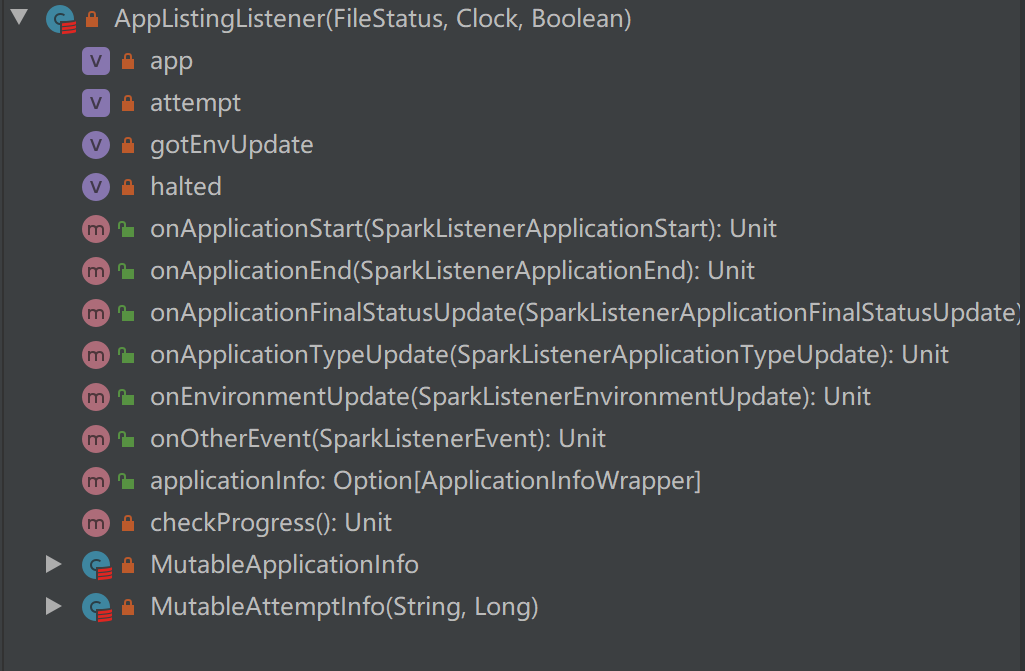The height and width of the screenshot is (671, 1025).
Task: Click the method icon next to onApplicationEnd
Action: coord(95,271)
